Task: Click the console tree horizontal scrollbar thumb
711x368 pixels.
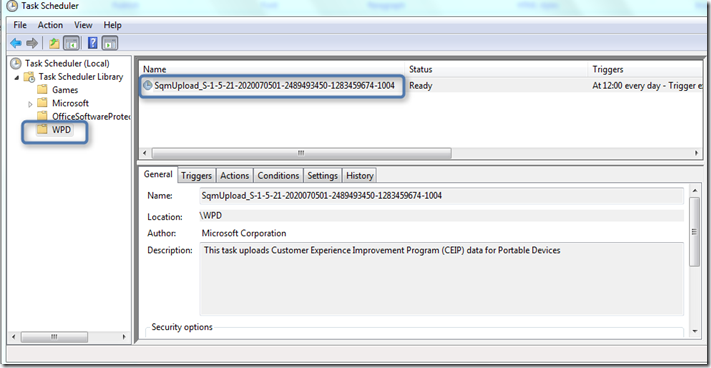Action: 54,337
